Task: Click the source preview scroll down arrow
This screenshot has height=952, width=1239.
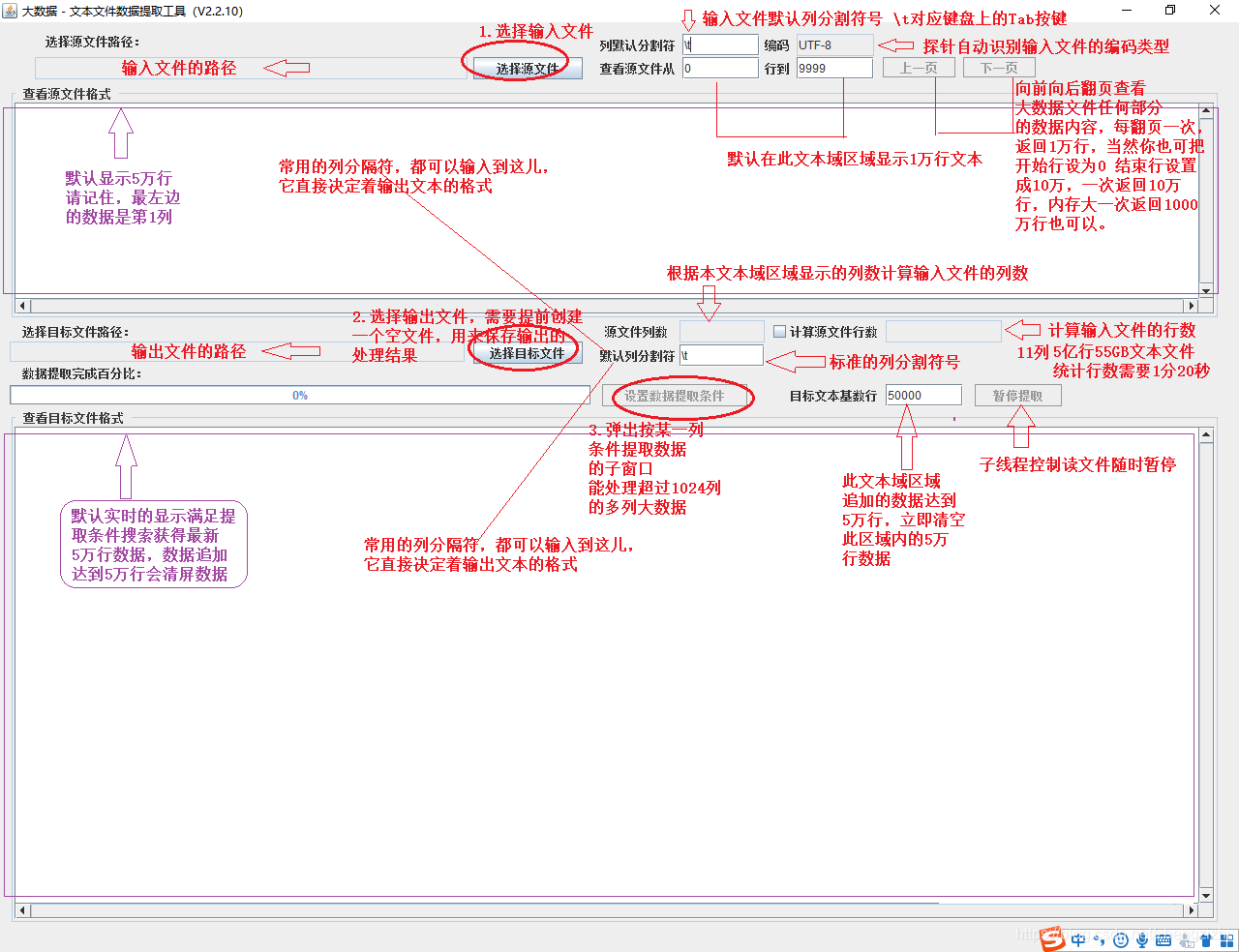Action: 1206,289
